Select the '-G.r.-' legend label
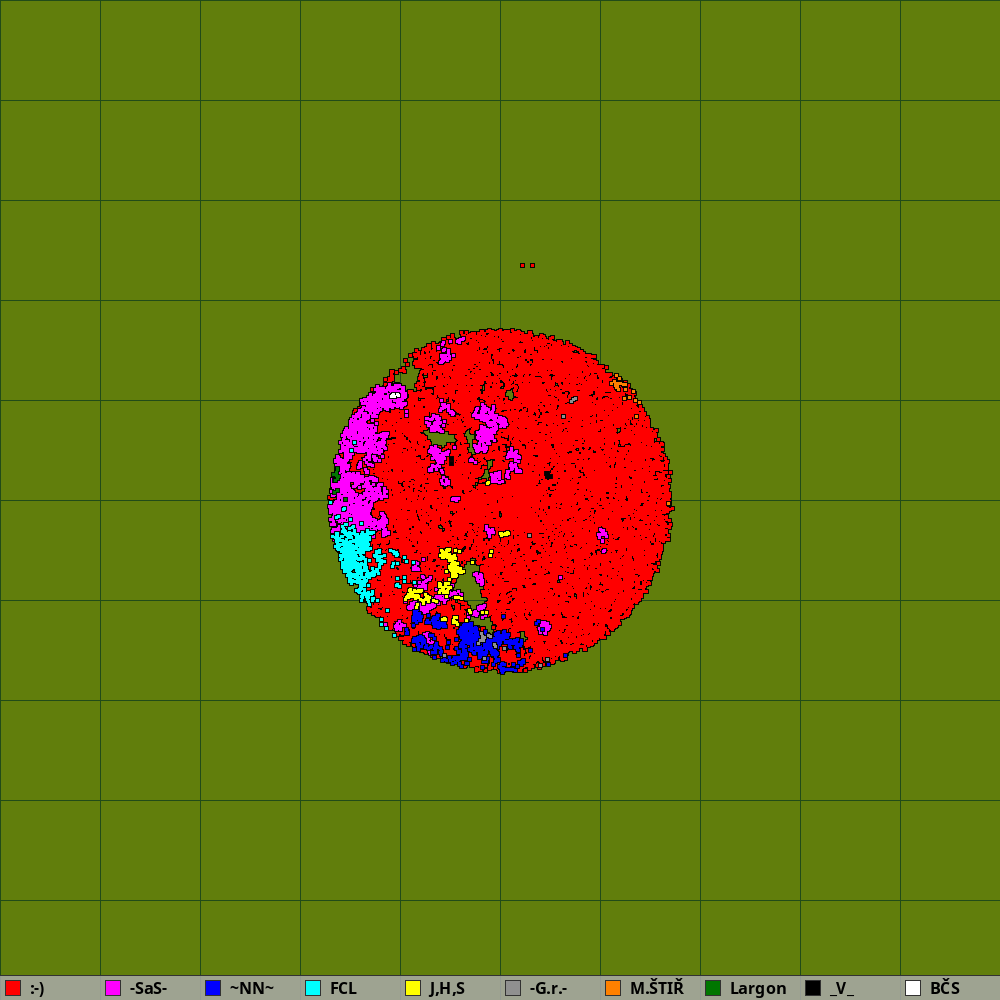Image resolution: width=1000 pixels, height=1000 pixels. click(x=548, y=989)
